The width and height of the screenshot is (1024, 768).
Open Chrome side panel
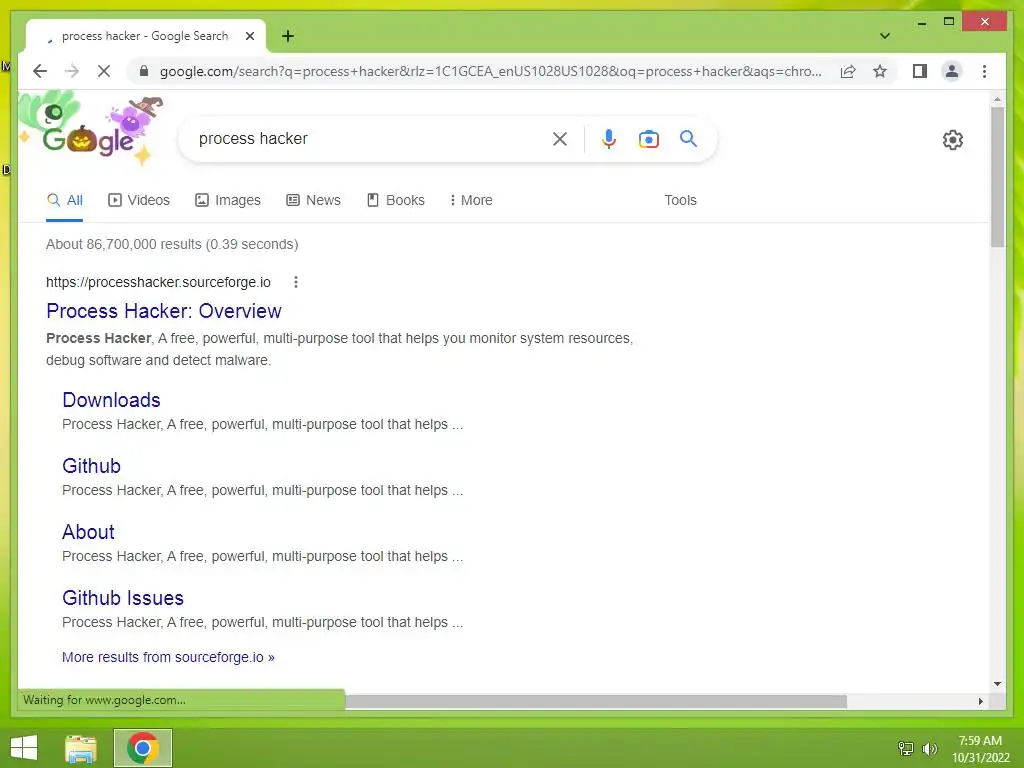point(920,71)
